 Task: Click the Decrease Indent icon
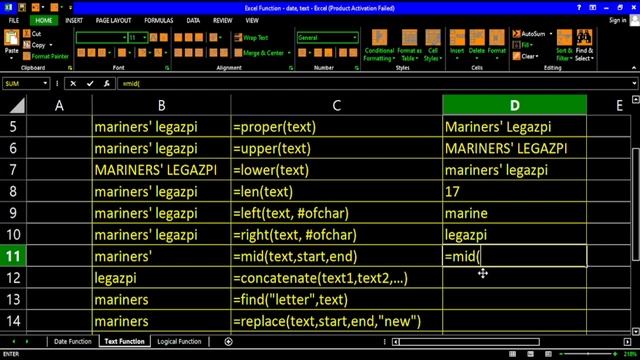tap(213, 52)
